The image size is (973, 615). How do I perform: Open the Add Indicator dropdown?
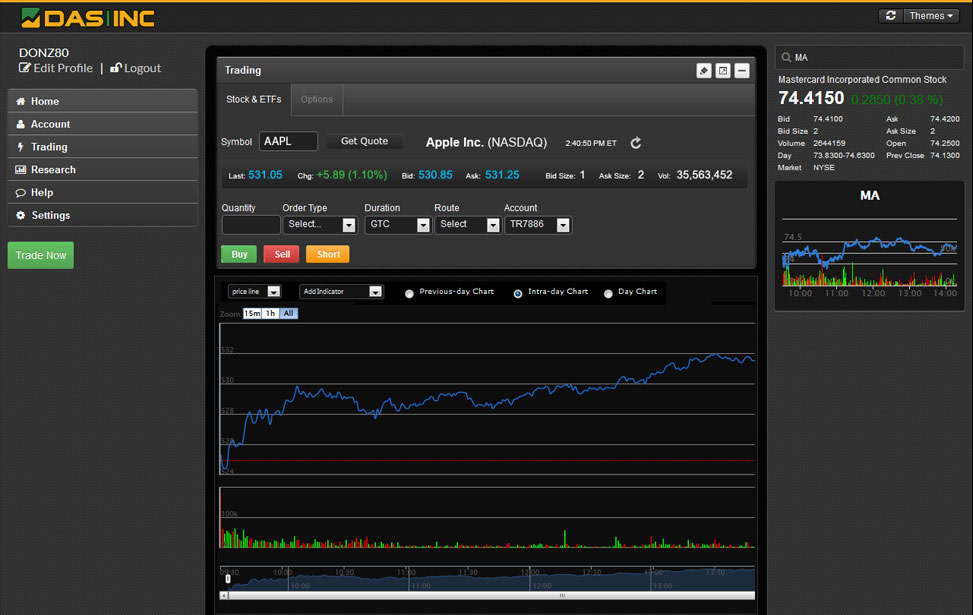pyautogui.click(x=341, y=292)
